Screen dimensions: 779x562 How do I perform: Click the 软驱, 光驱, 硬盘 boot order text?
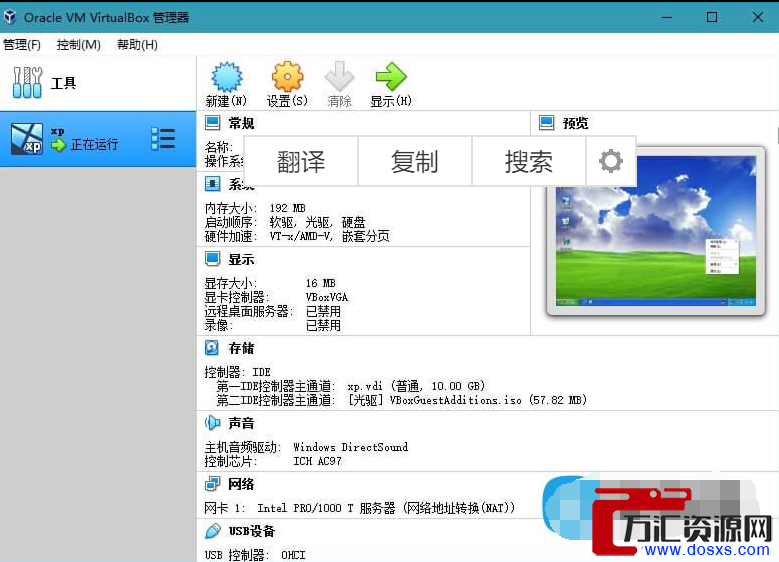click(317, 222)
